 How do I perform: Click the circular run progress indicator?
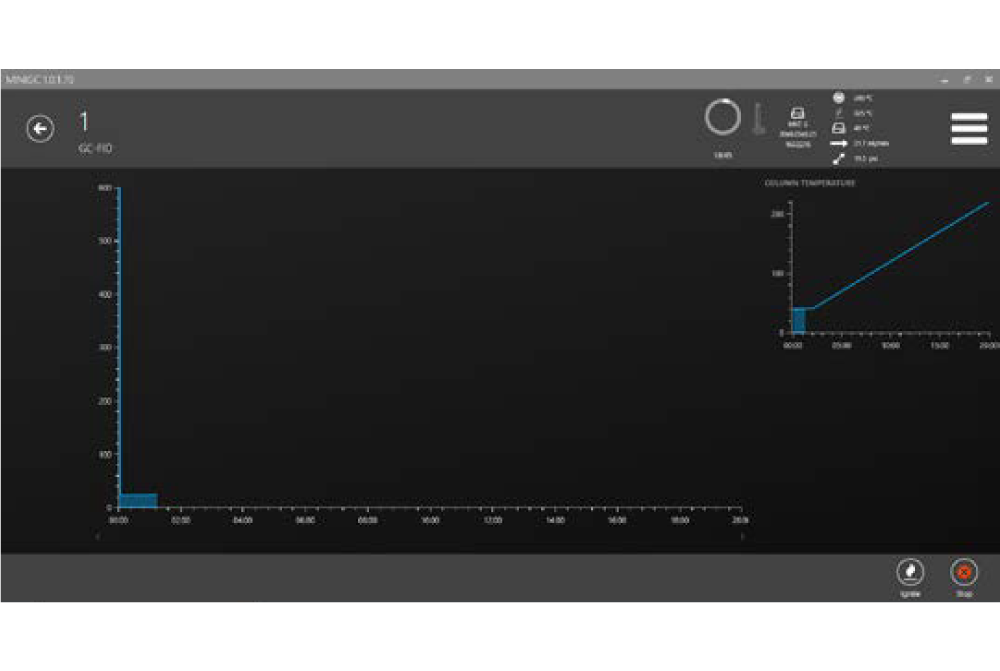coord(722,117)
